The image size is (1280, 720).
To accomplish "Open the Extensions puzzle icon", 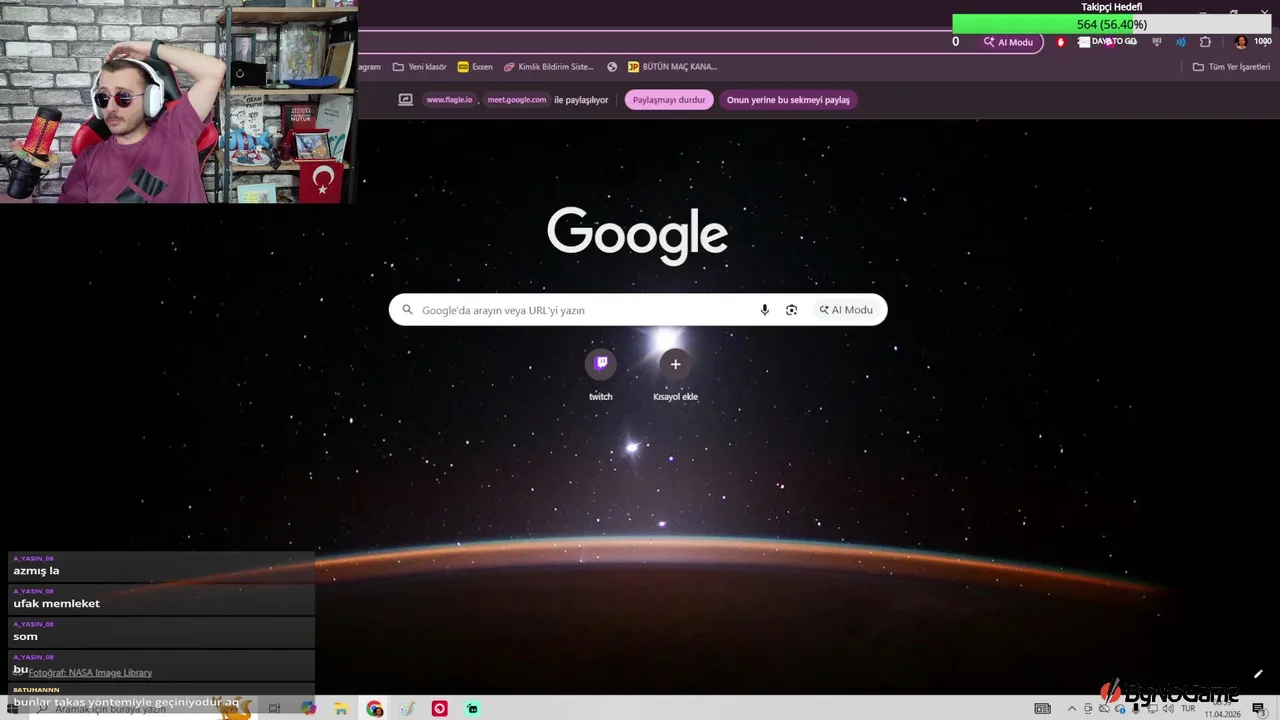I will (x=1205, y=42).
